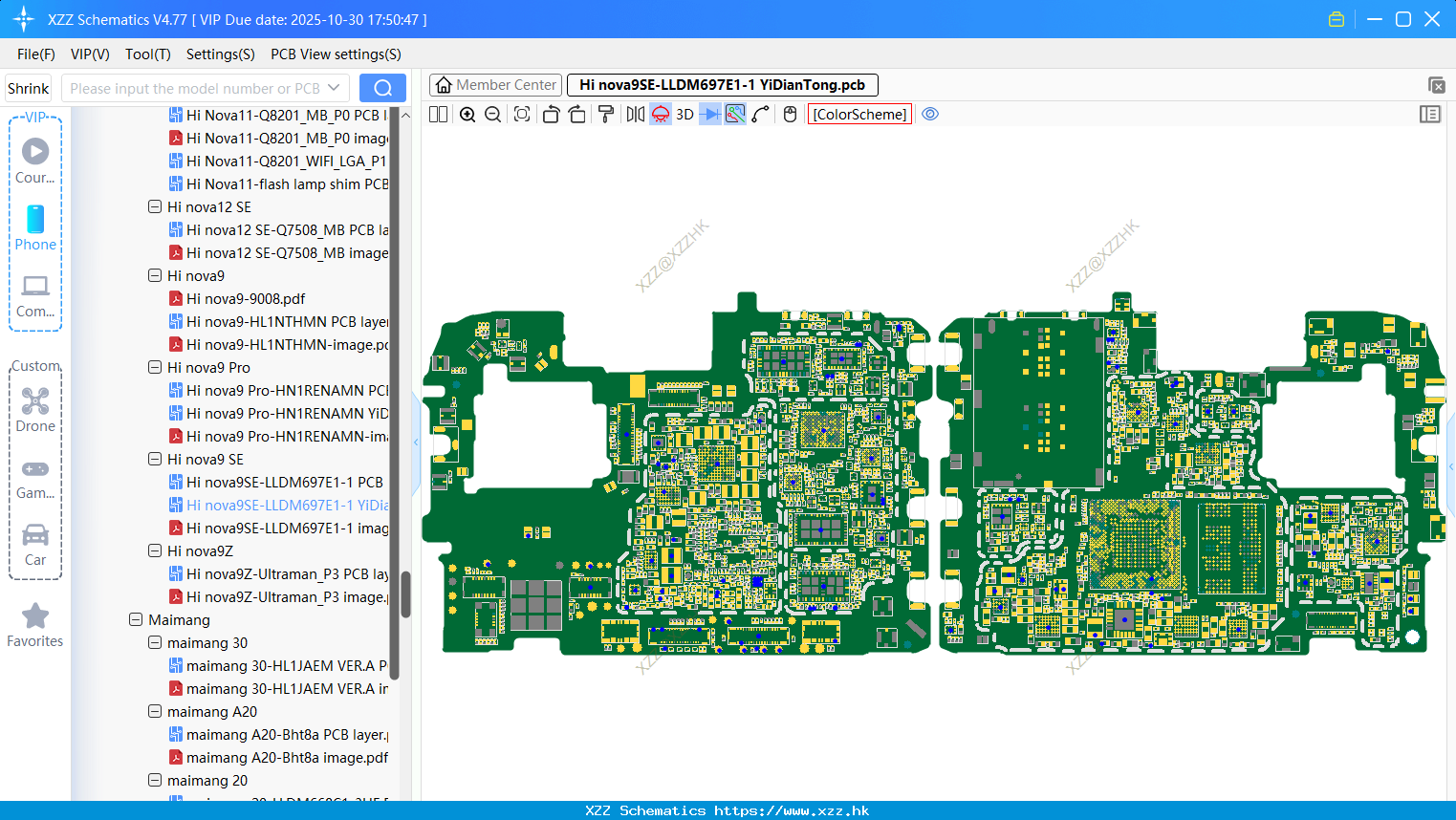
Task: Click the scroll-up arrow of the file tree
Action: [405, 115]
